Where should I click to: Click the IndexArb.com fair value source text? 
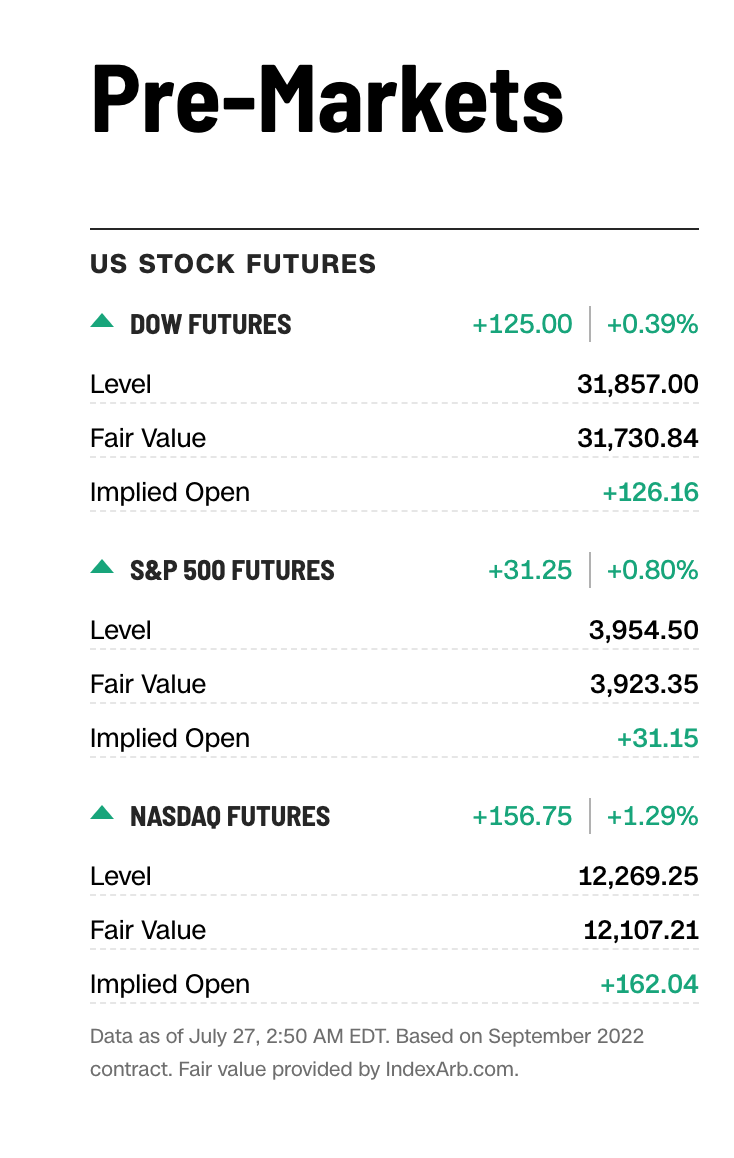point(450,1068)
